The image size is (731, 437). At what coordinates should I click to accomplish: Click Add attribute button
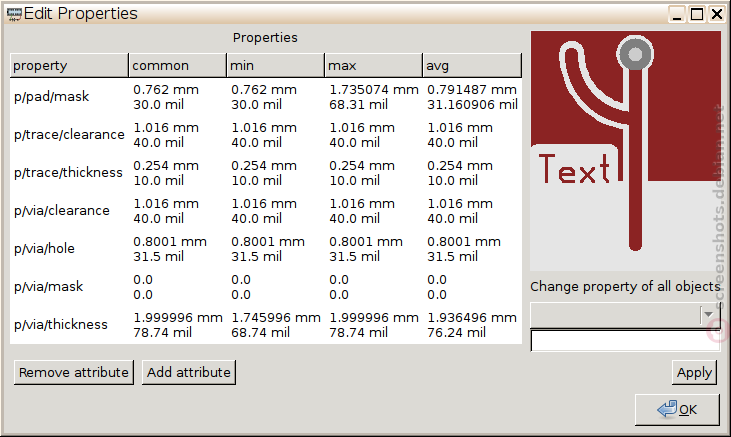pyautogui.click(x=189, y=372)
